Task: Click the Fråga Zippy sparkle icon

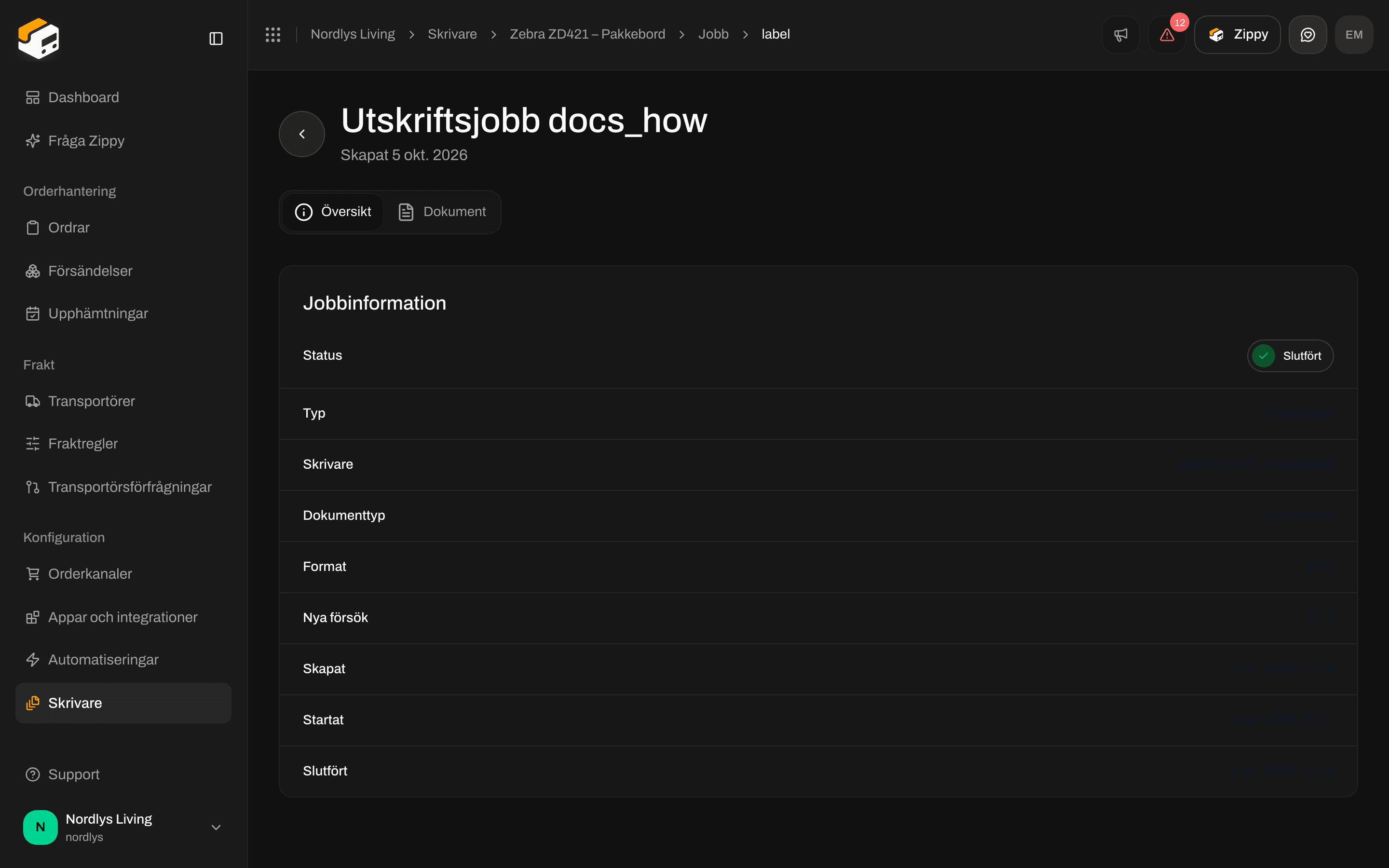Action: 33,141
